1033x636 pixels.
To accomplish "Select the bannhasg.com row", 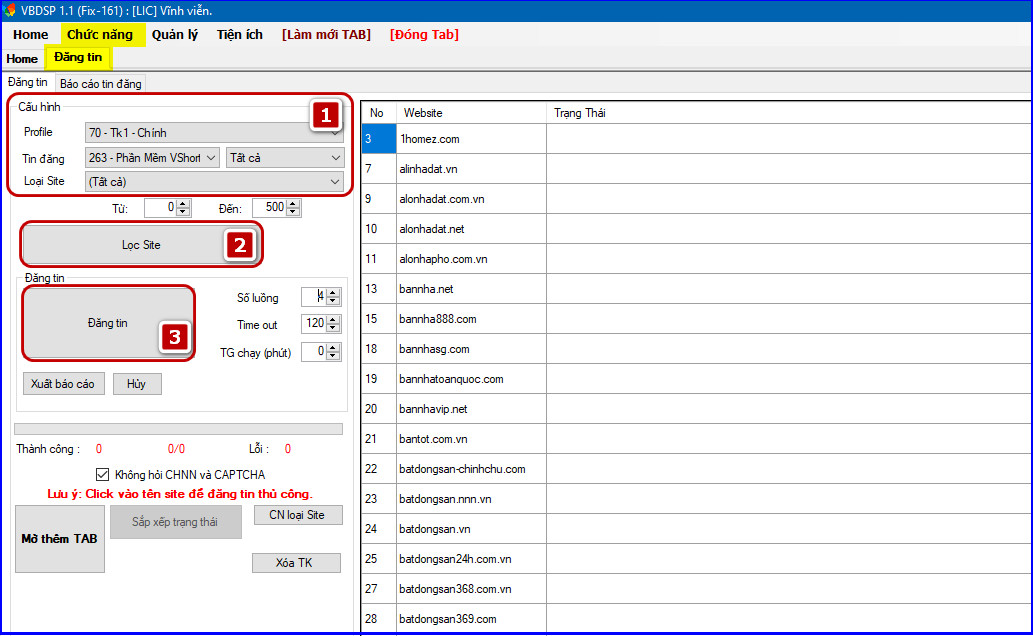I will 696,349.
